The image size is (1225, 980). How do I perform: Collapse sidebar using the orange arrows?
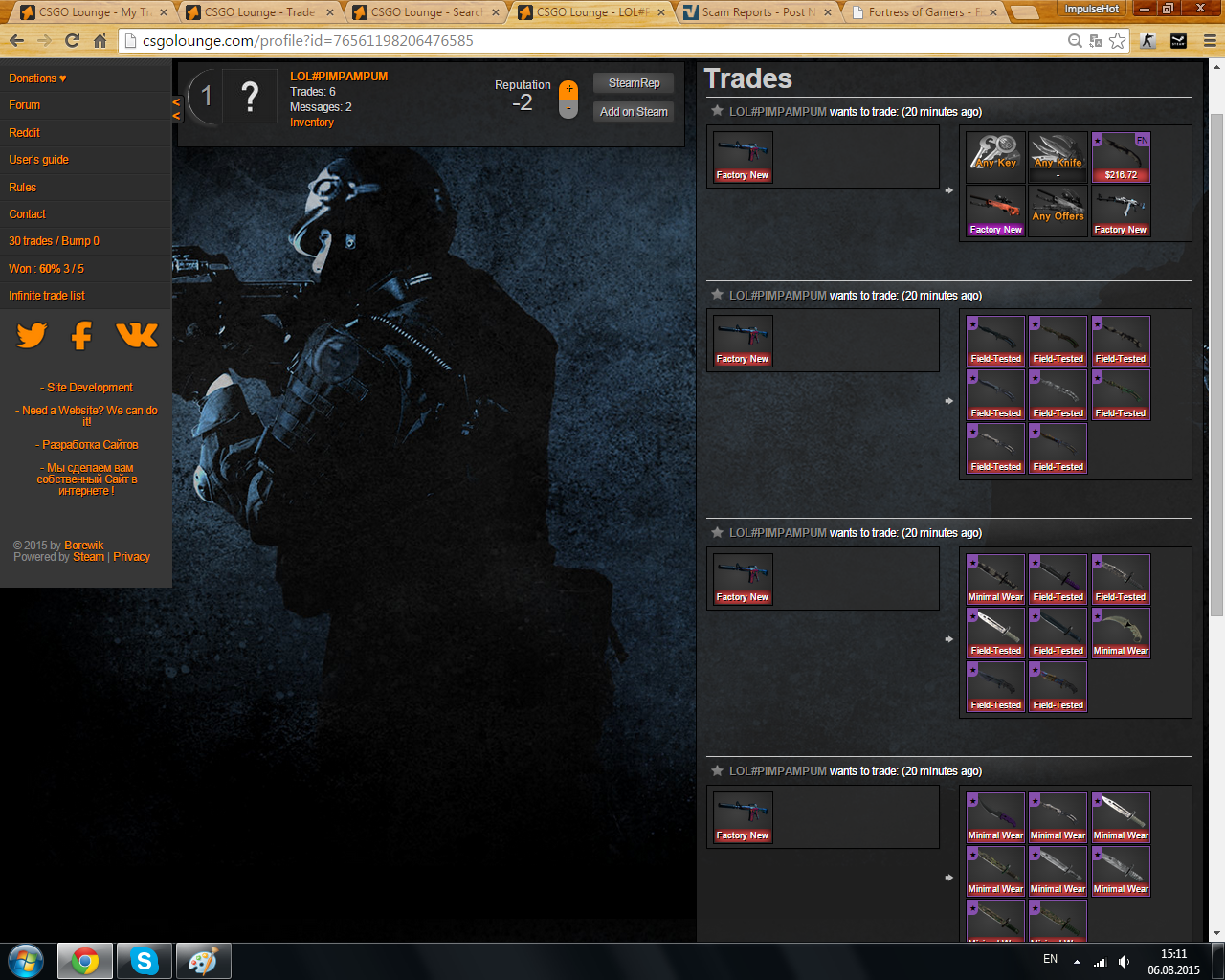(x=176, y=108)
